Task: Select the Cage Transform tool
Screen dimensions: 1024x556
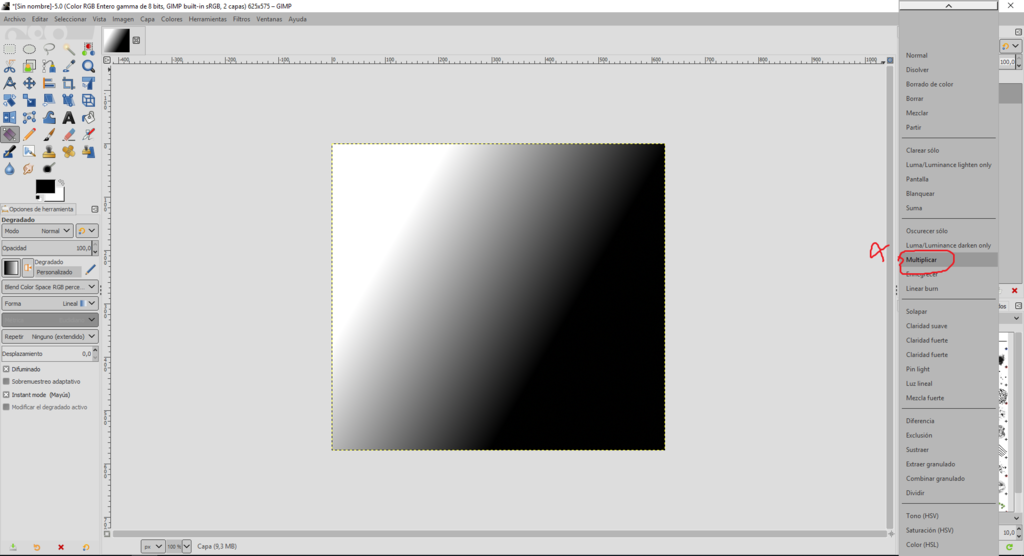Action: tap(29, 117)
